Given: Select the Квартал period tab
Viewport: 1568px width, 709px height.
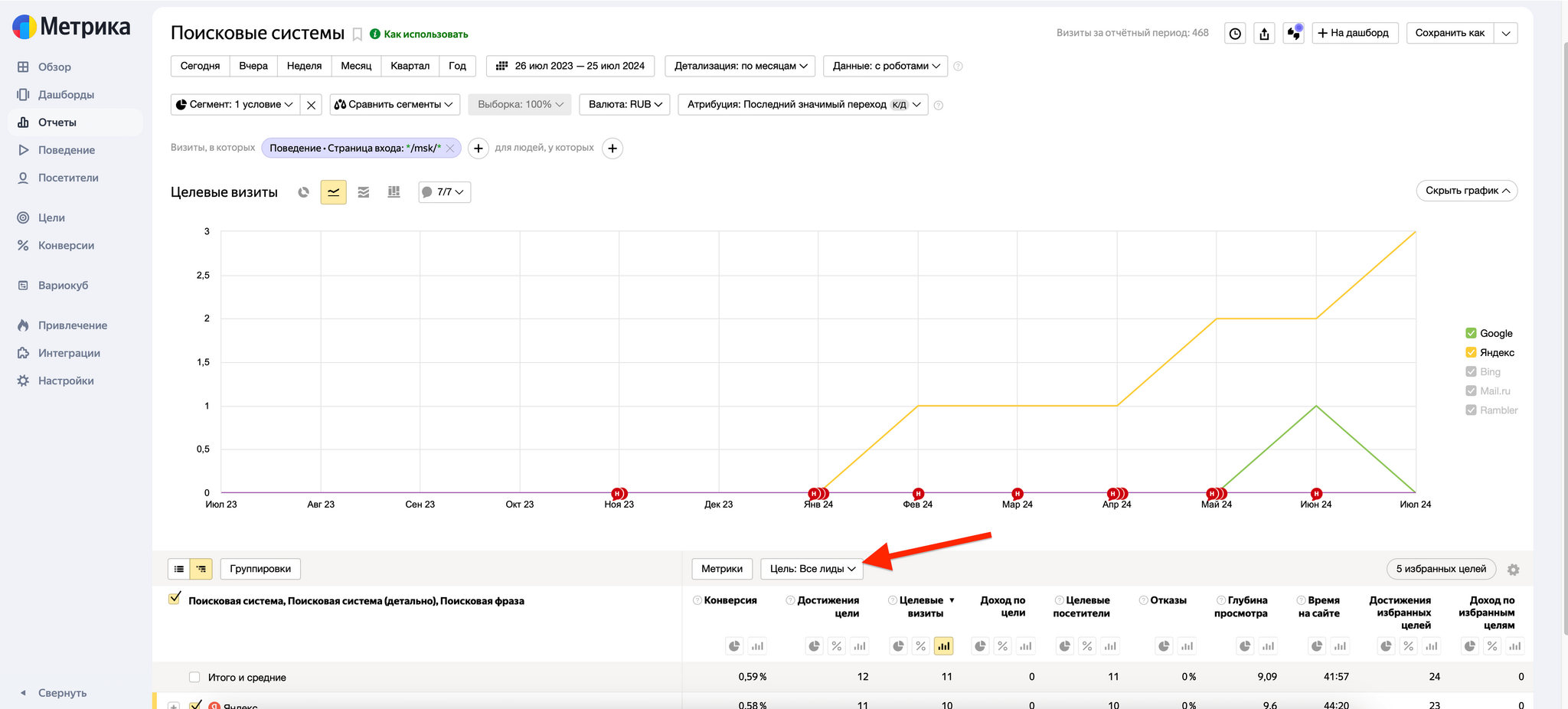Looking at the screenshot, I should click(x=410, y=66).
